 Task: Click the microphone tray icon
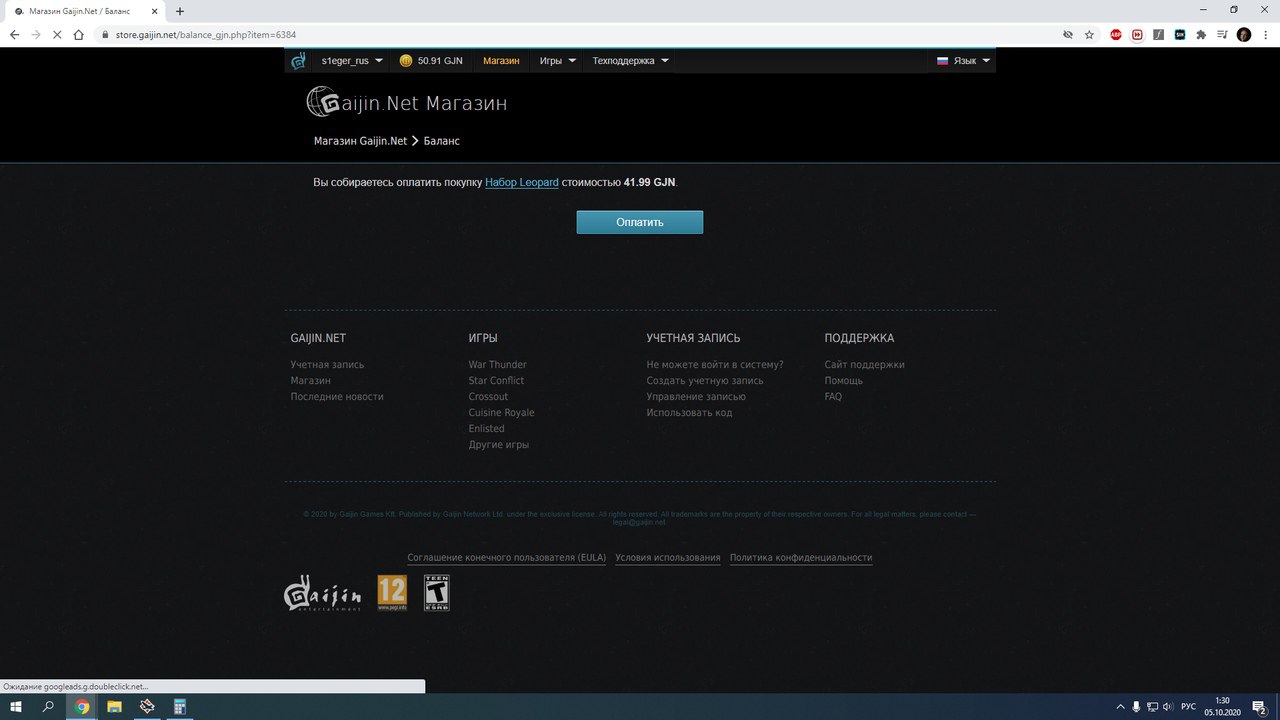click(x=1136, y=707)
